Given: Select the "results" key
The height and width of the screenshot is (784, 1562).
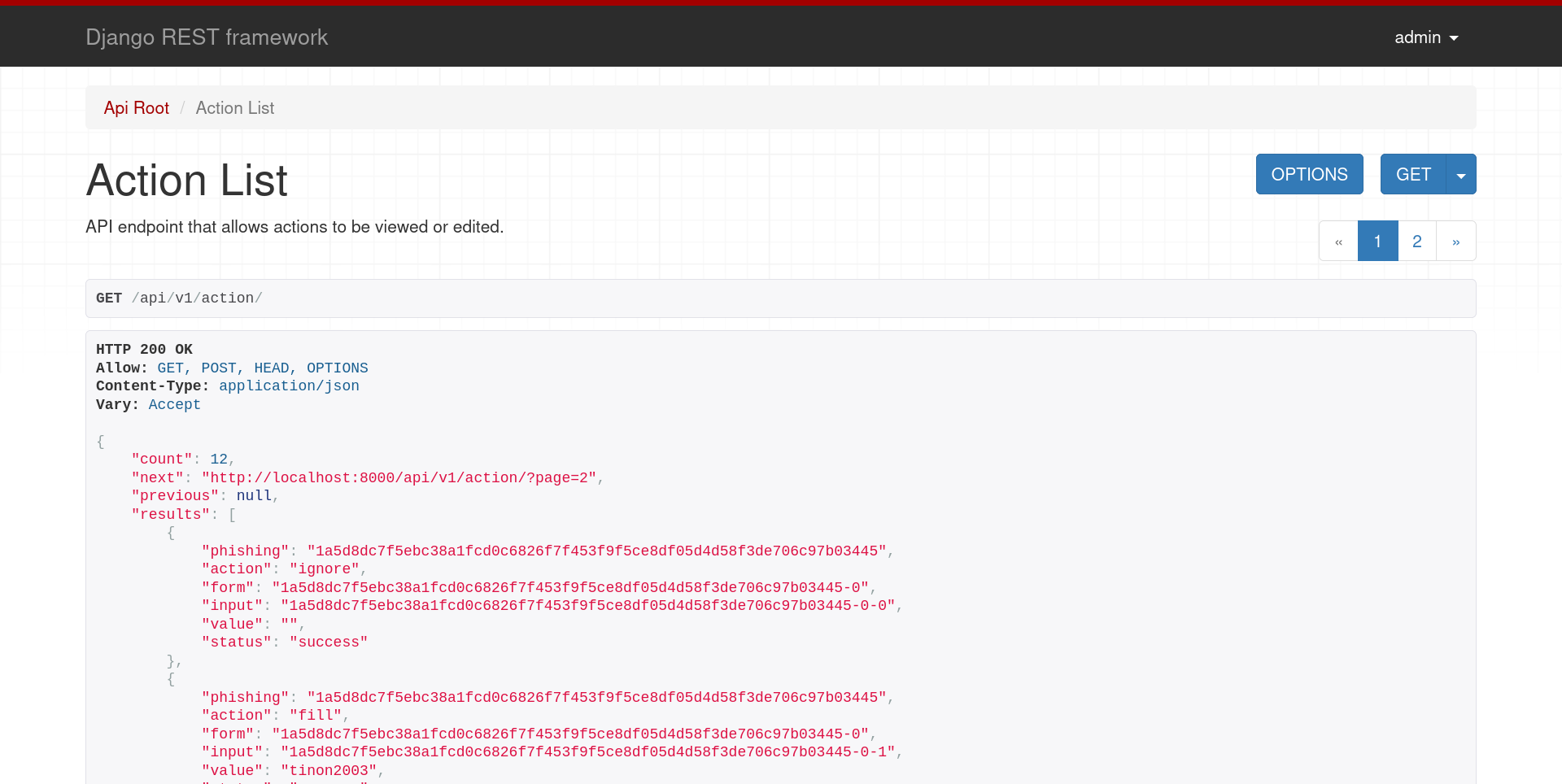Looking at the screenshot, I should tap(171, 515).
